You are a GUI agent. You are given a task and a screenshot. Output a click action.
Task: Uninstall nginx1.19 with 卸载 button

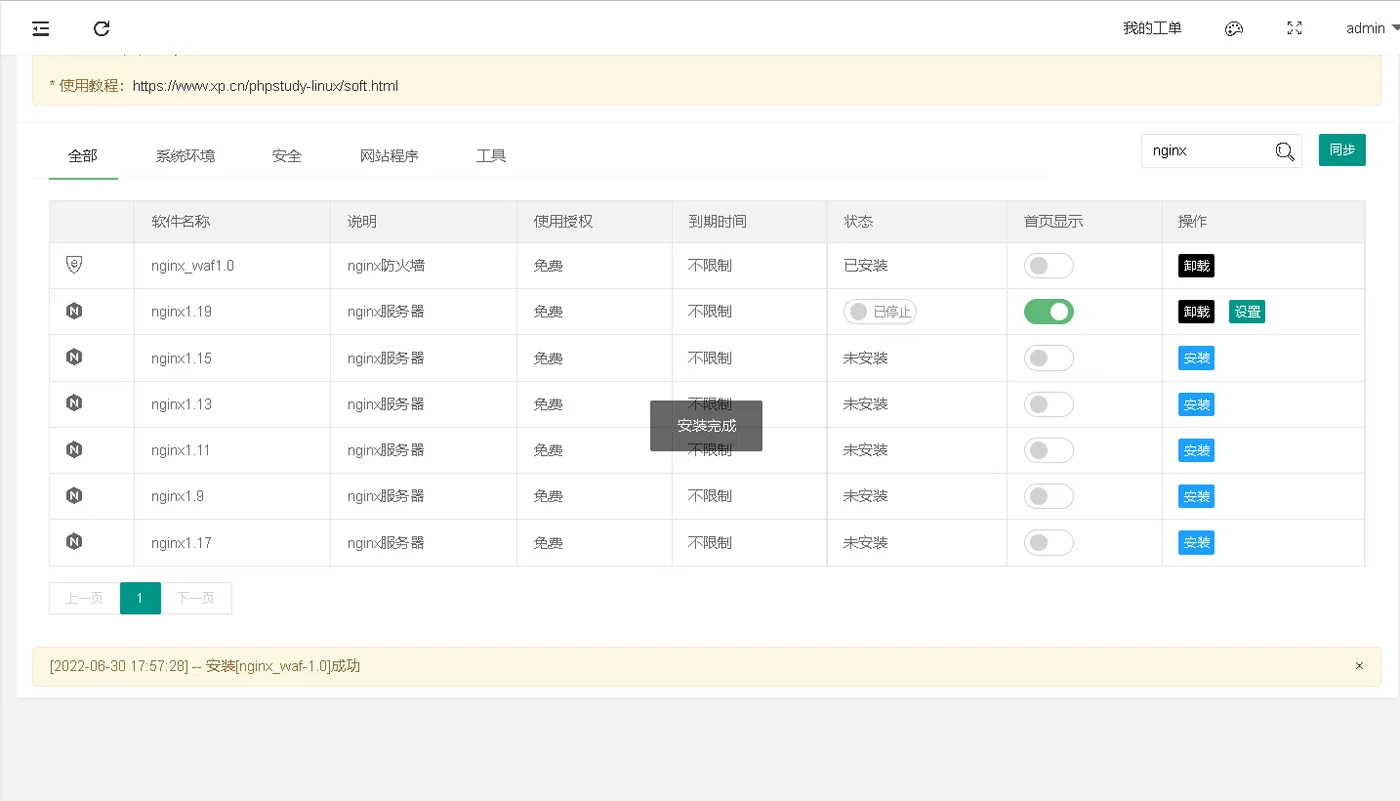(1196, 312)
